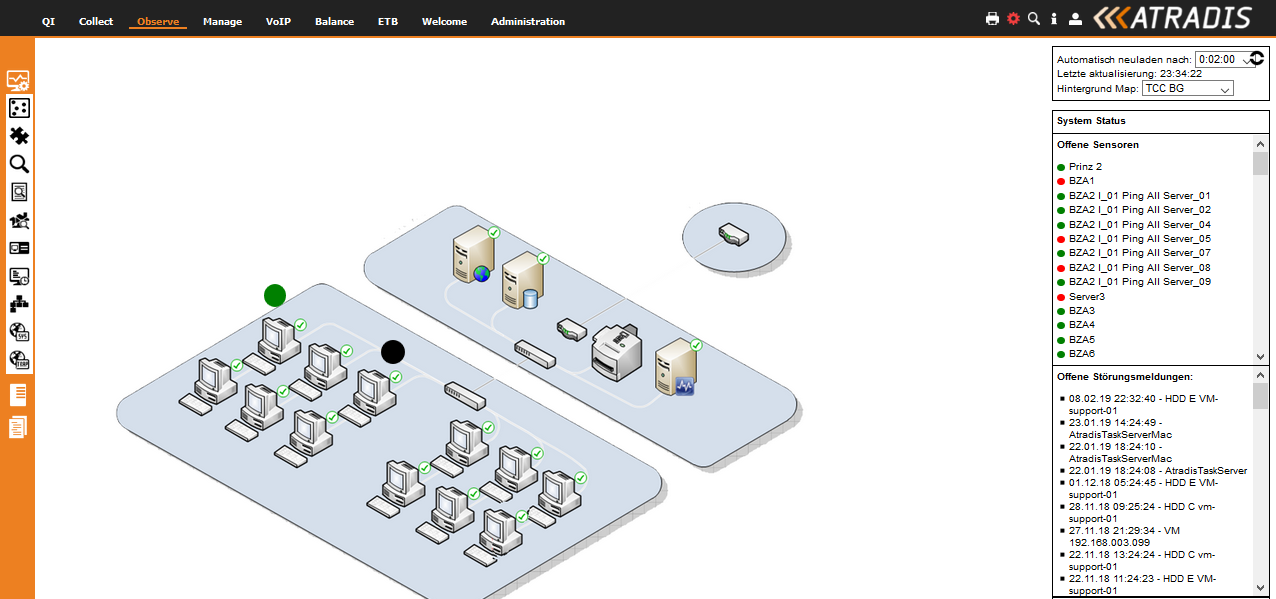Open fault message 01.12.18 05:24:45 HDD E

tap(1143, 488)
